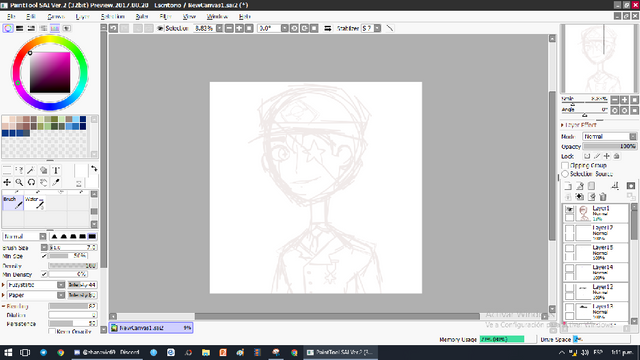
Task: Open the Canvas menu
Action: [56, 16]
